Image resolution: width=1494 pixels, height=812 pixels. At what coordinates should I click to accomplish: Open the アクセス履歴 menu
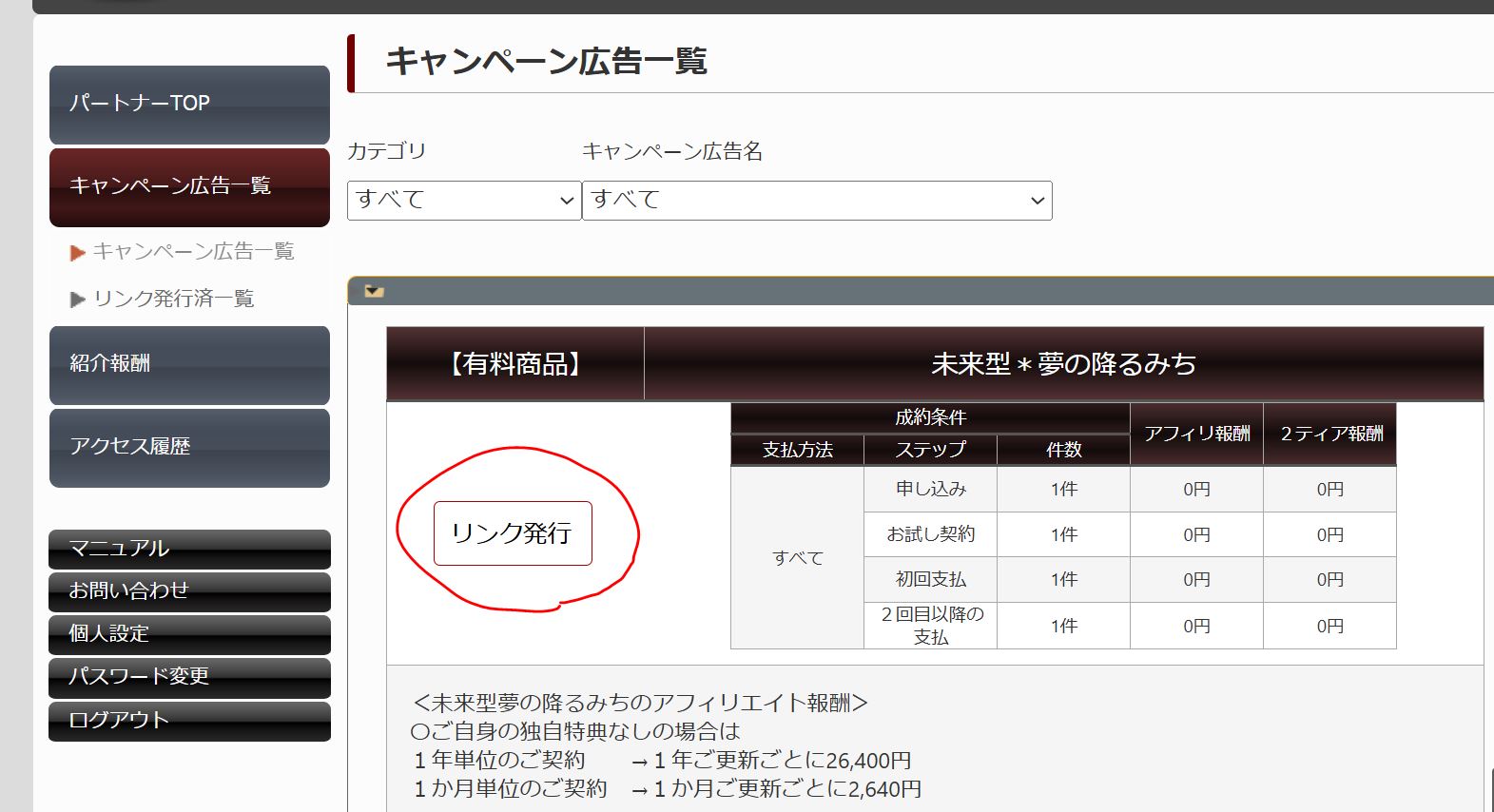189,447
